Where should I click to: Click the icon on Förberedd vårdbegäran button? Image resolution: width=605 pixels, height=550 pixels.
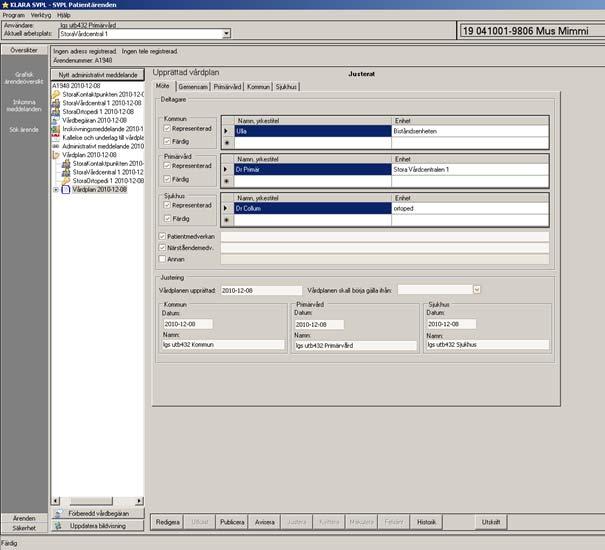(x=59, y=513)
